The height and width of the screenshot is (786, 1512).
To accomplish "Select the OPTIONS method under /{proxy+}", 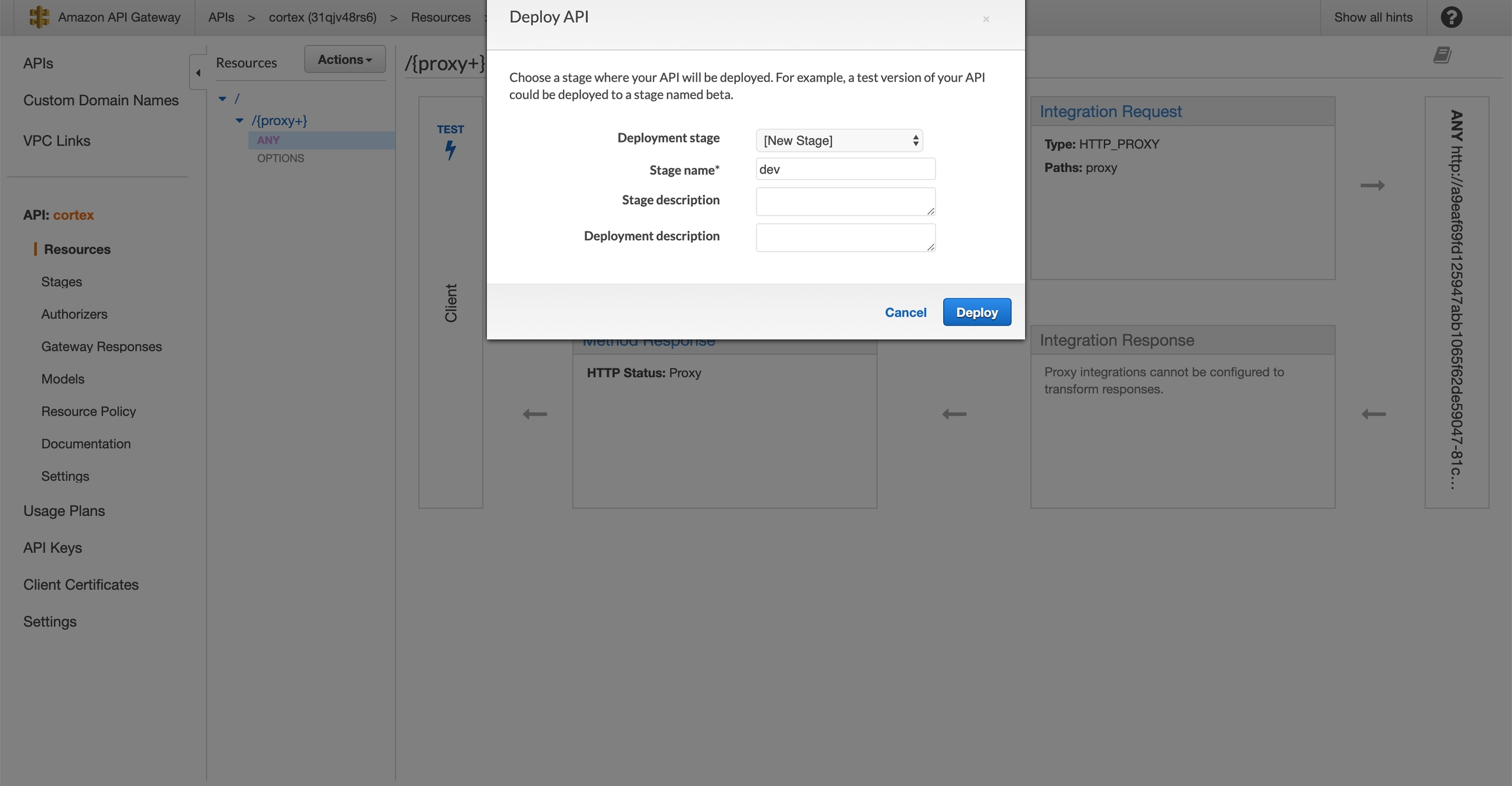I will click(x=281, y=158).
